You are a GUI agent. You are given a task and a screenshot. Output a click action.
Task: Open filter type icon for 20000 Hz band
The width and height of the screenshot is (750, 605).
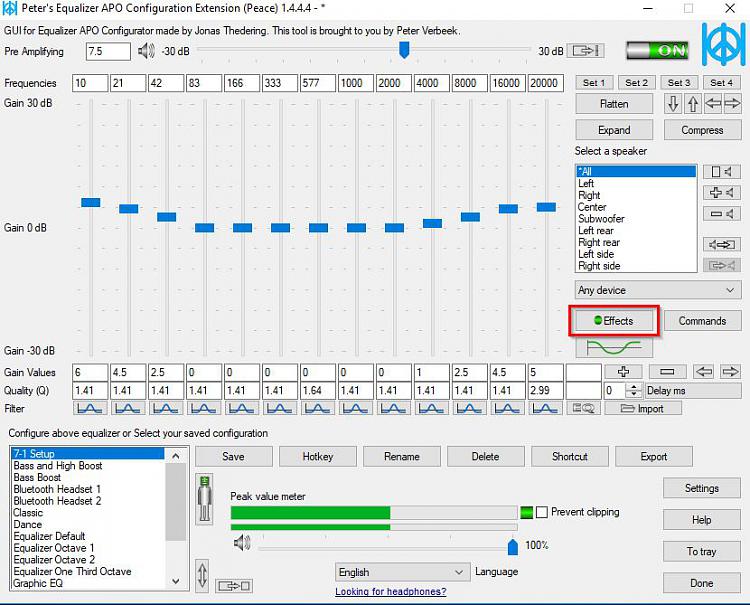pos(545,408)
